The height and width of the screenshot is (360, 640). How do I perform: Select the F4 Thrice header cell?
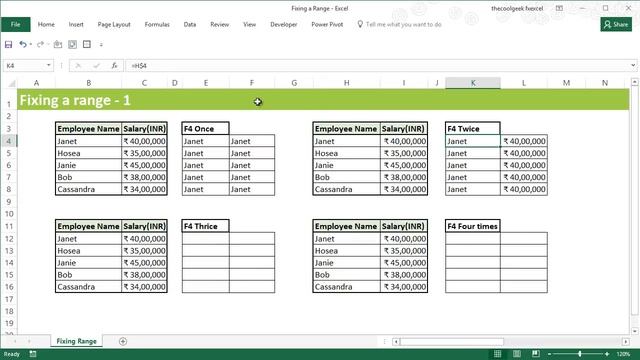(205, 226)
